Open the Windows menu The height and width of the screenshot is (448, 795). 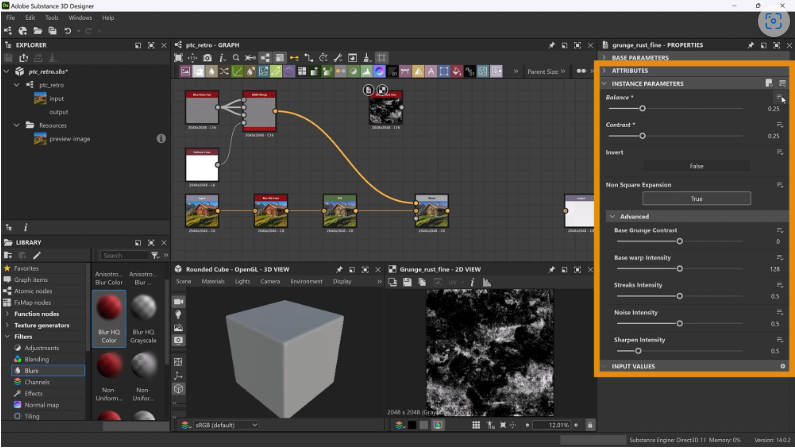click(x=80, y=18)
